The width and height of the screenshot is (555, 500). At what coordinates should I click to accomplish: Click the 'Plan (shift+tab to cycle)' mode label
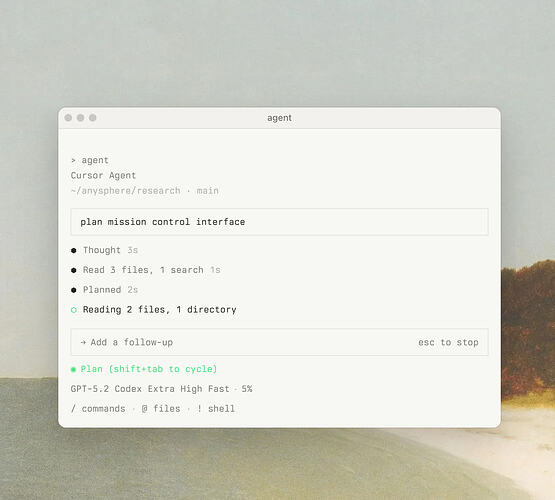149,369
